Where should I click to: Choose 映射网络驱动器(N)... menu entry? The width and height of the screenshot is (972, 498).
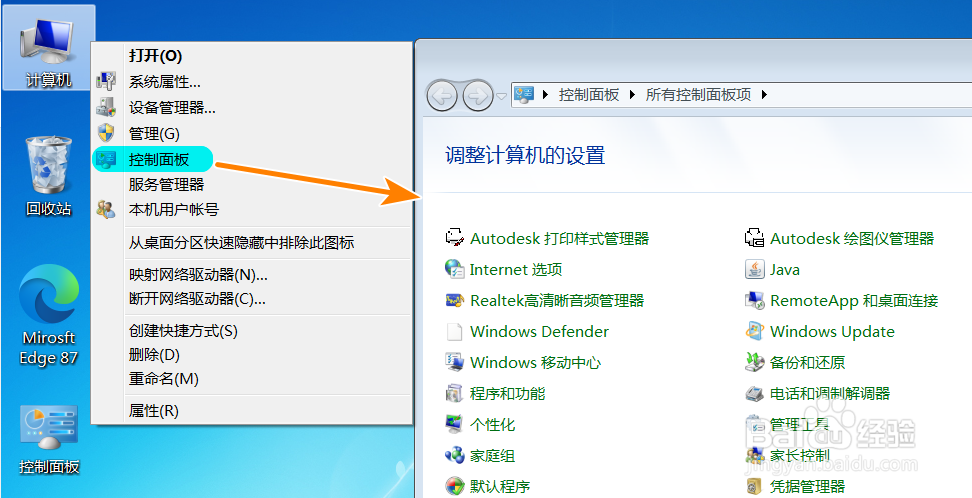198,274
